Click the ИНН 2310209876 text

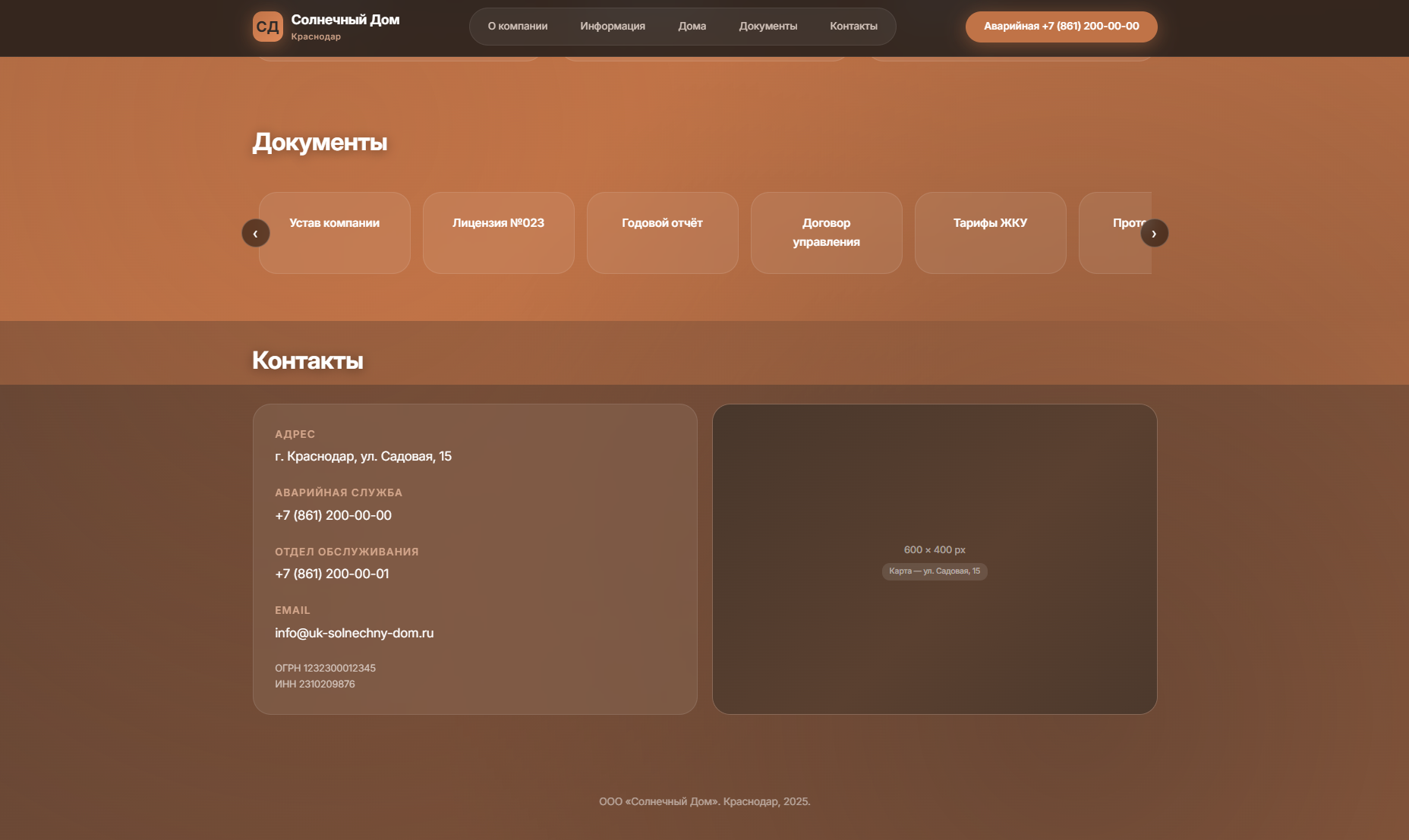tap(315, 684)
